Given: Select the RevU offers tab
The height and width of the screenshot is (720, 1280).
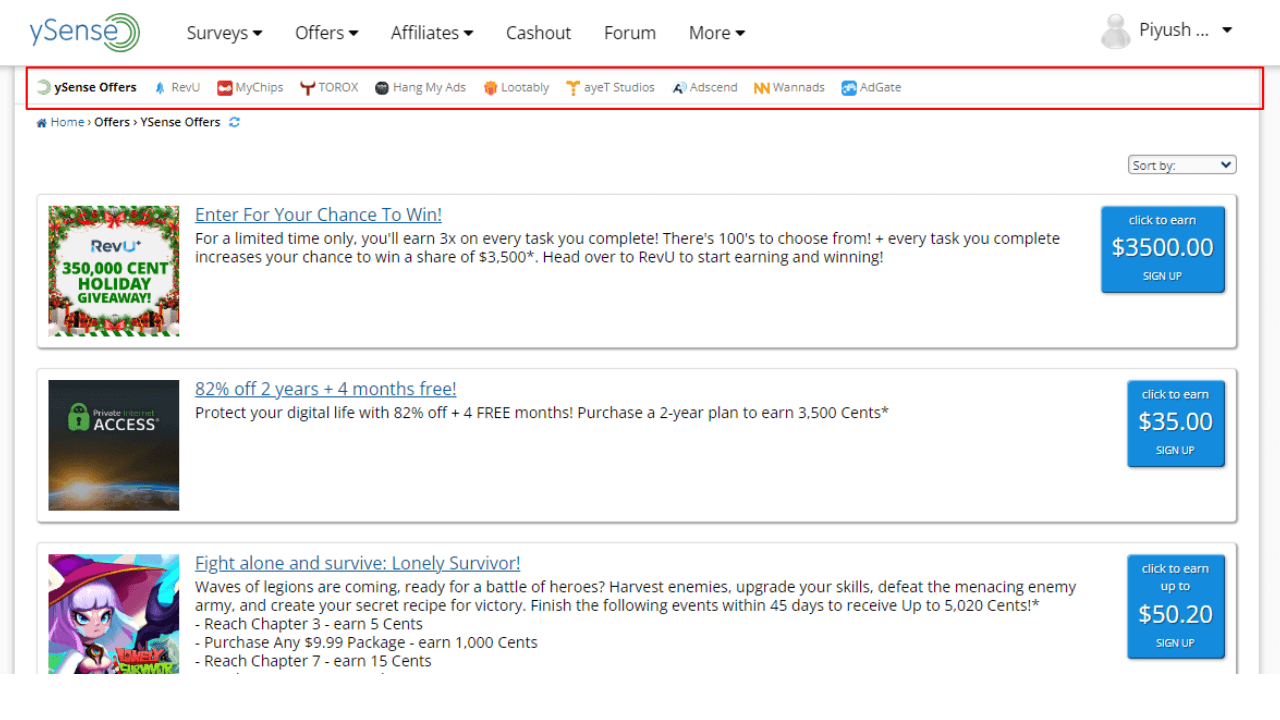Looking at the screenshot, I should click(x=177, y=88).
